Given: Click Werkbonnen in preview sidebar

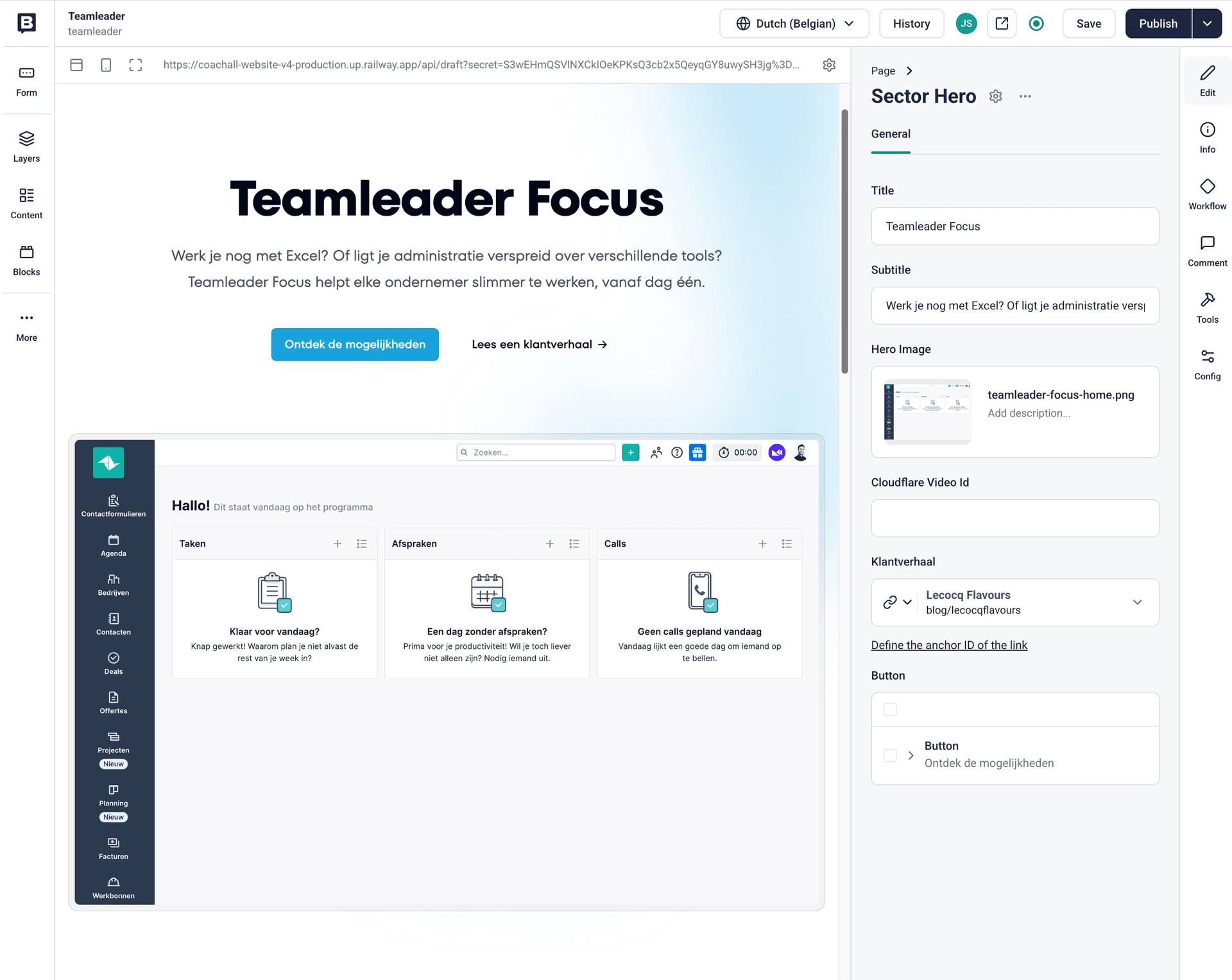Looking at the screenshot, I should tap(114, 888).
